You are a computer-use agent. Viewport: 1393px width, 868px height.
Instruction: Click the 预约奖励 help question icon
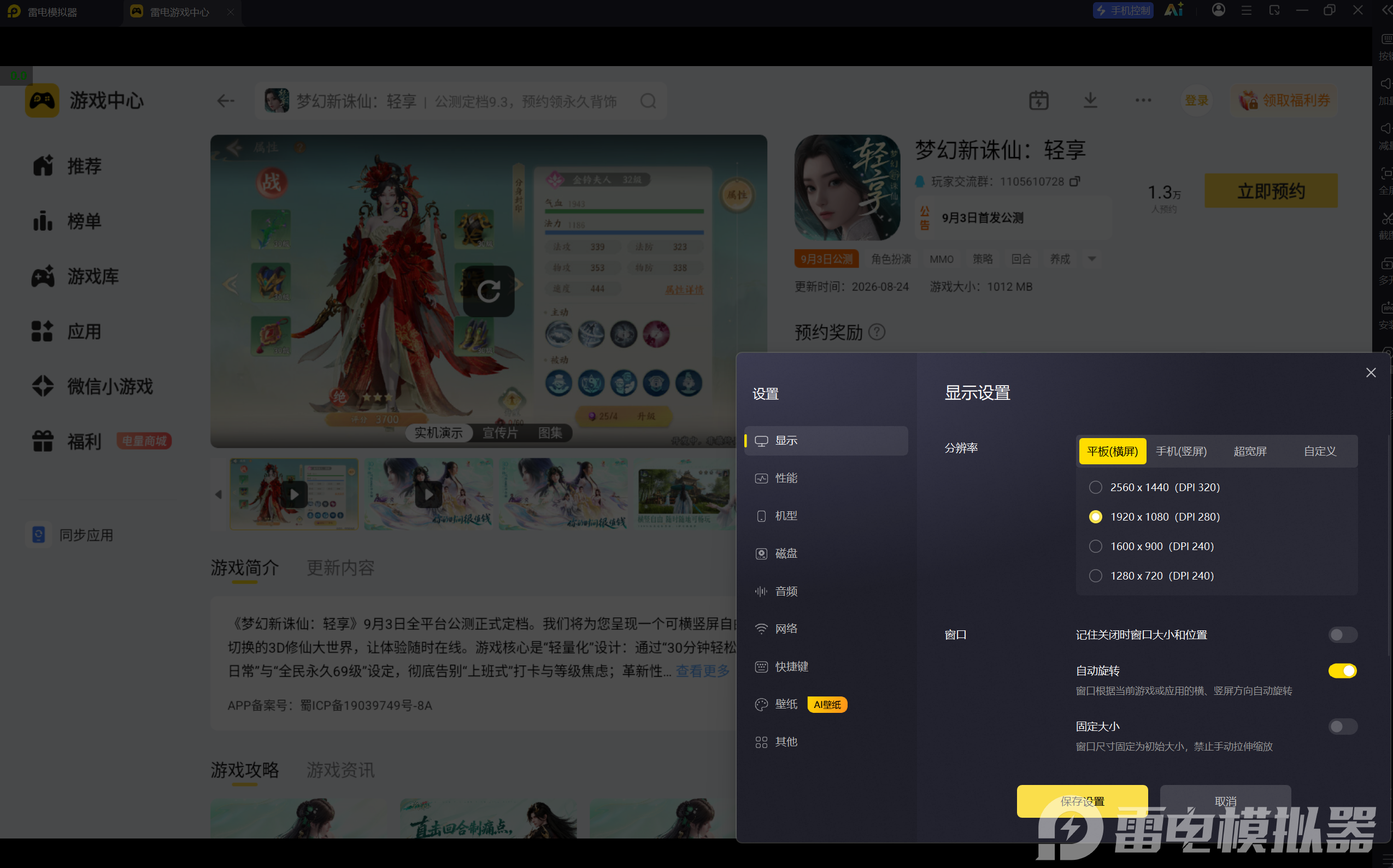point(877,332)
